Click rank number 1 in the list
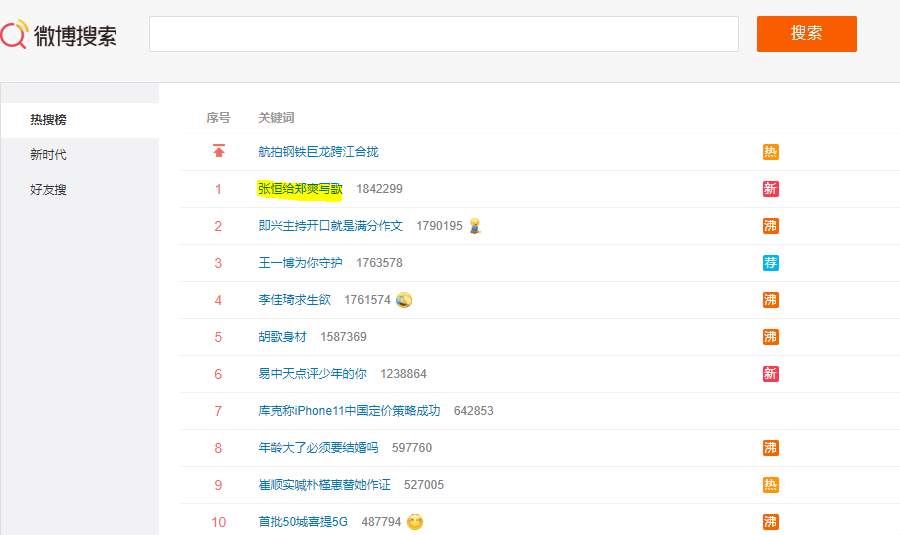 click(218, 189)
